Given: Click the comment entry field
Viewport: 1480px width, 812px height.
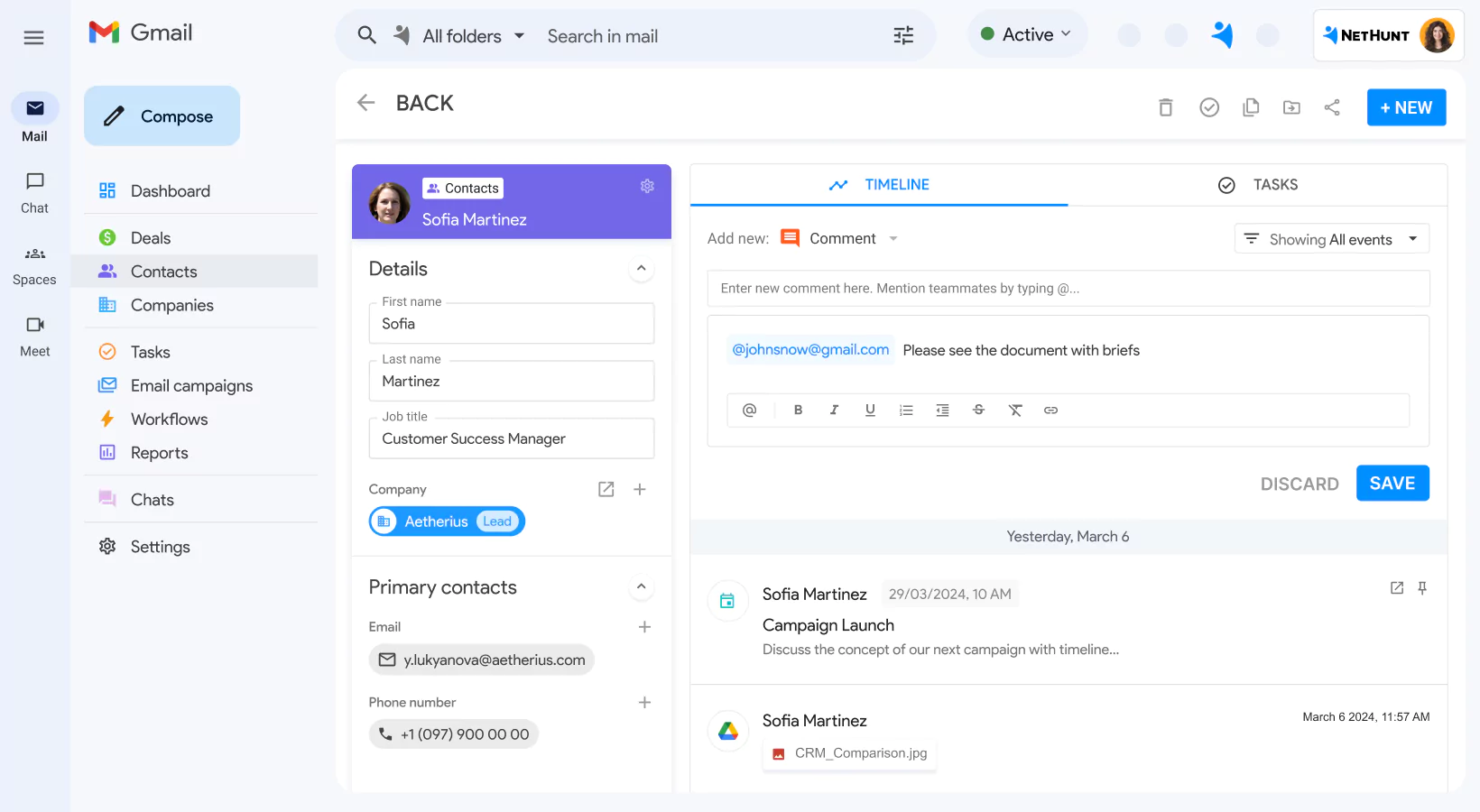Looking at the screenshot, I should (1068, 288).
